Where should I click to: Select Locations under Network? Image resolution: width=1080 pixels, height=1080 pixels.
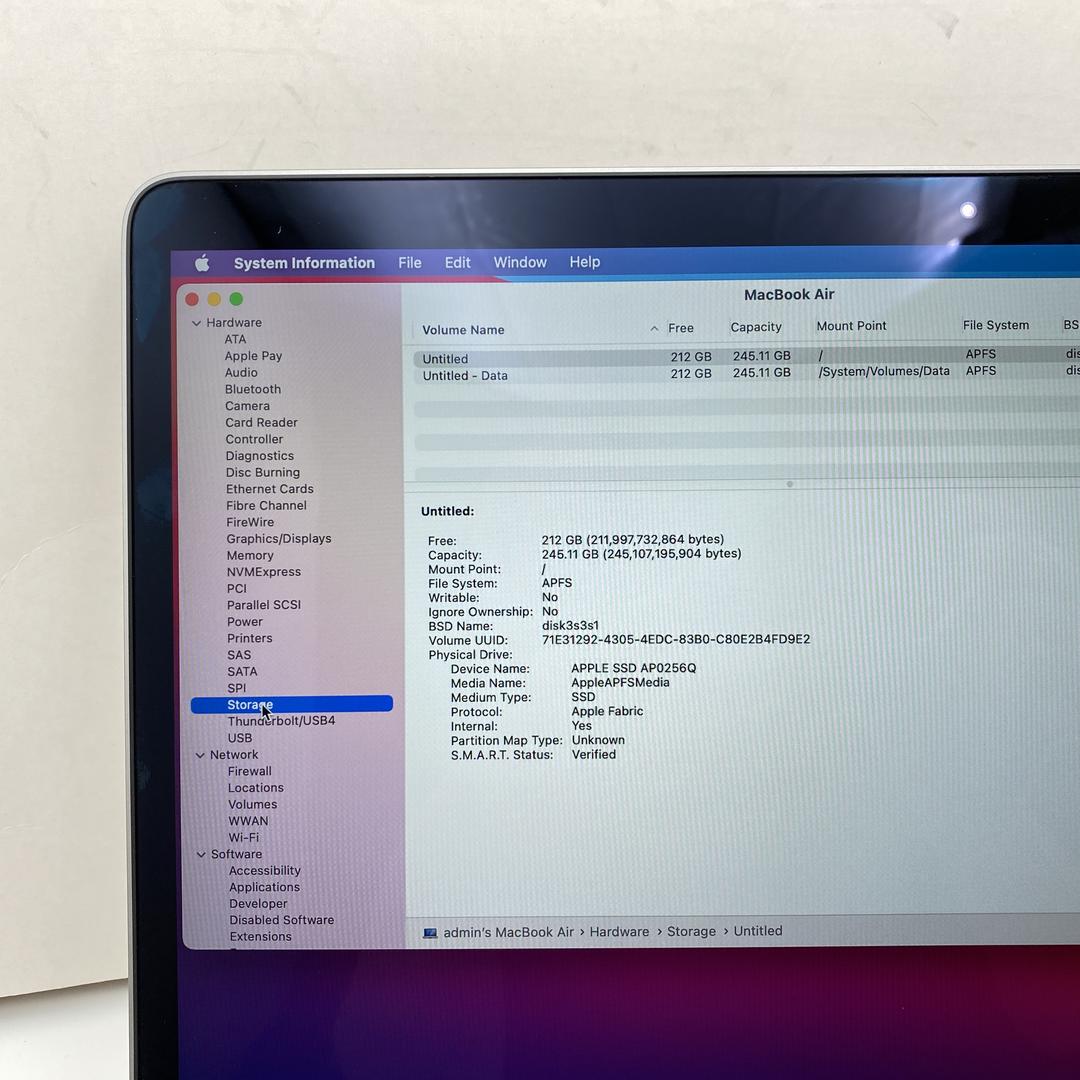(x=256, y=788)
